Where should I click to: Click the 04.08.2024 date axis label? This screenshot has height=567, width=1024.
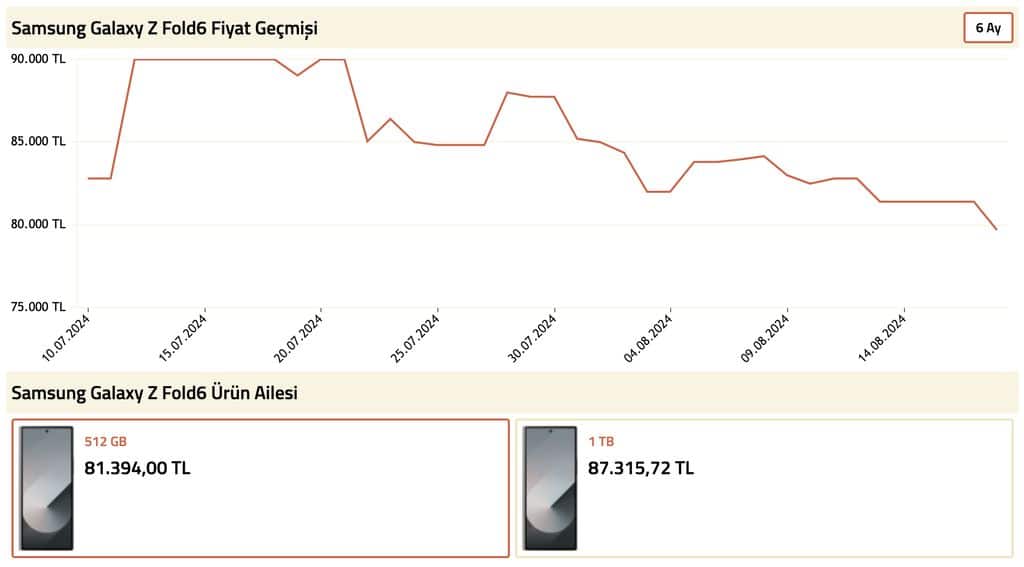click(x=648, y=338)
